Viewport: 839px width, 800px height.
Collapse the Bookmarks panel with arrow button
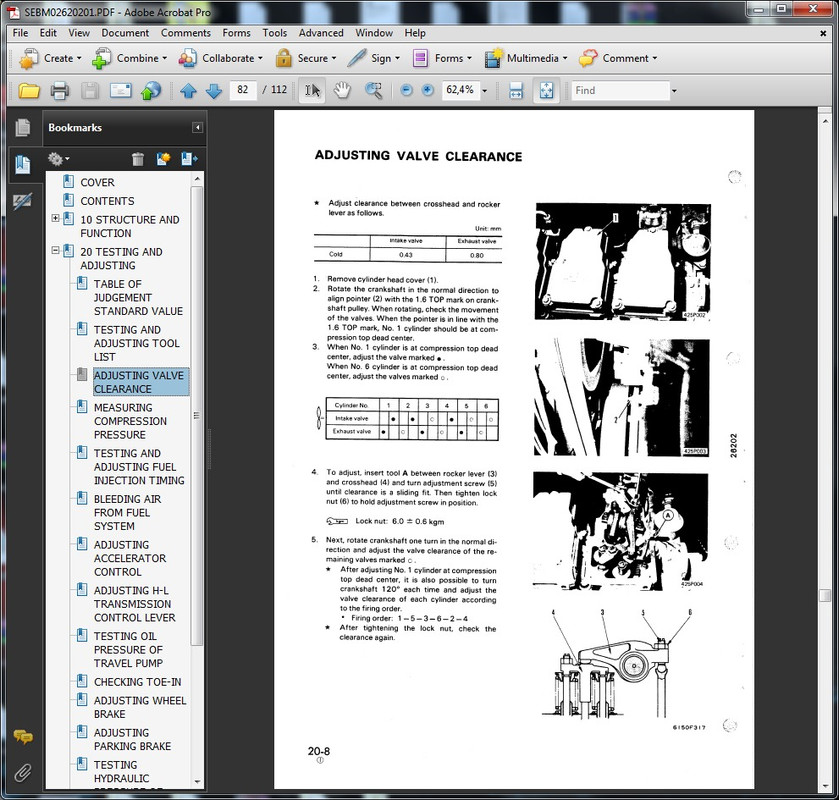(197, 127)
